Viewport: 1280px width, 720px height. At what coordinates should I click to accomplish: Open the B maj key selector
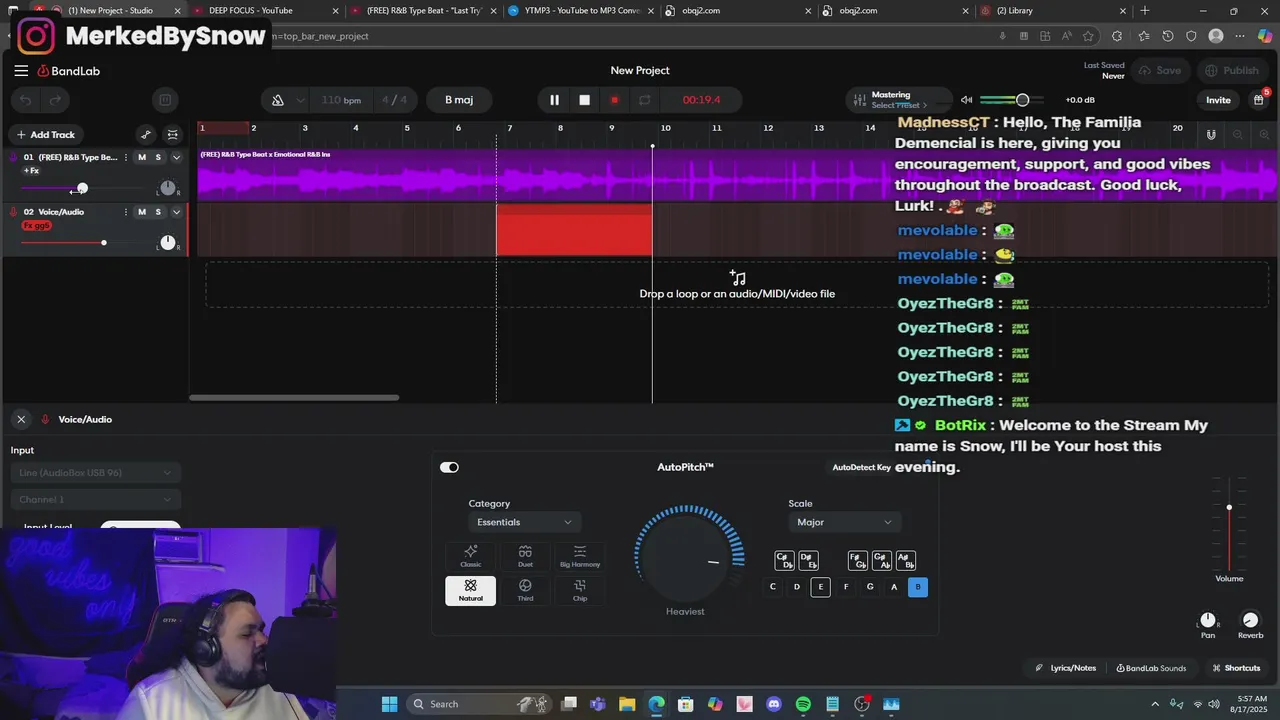click(x=459, y=100)
